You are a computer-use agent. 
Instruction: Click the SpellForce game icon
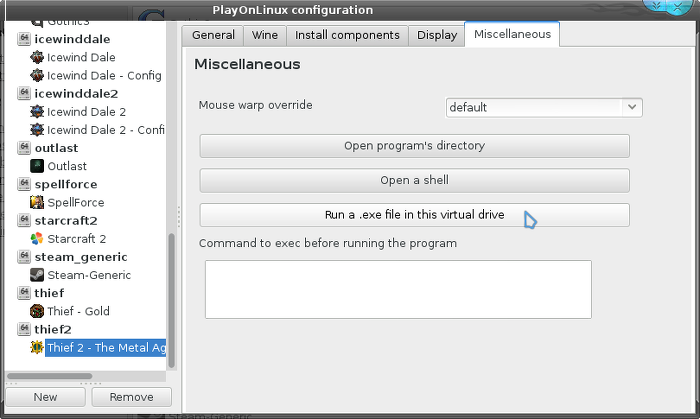37,202
